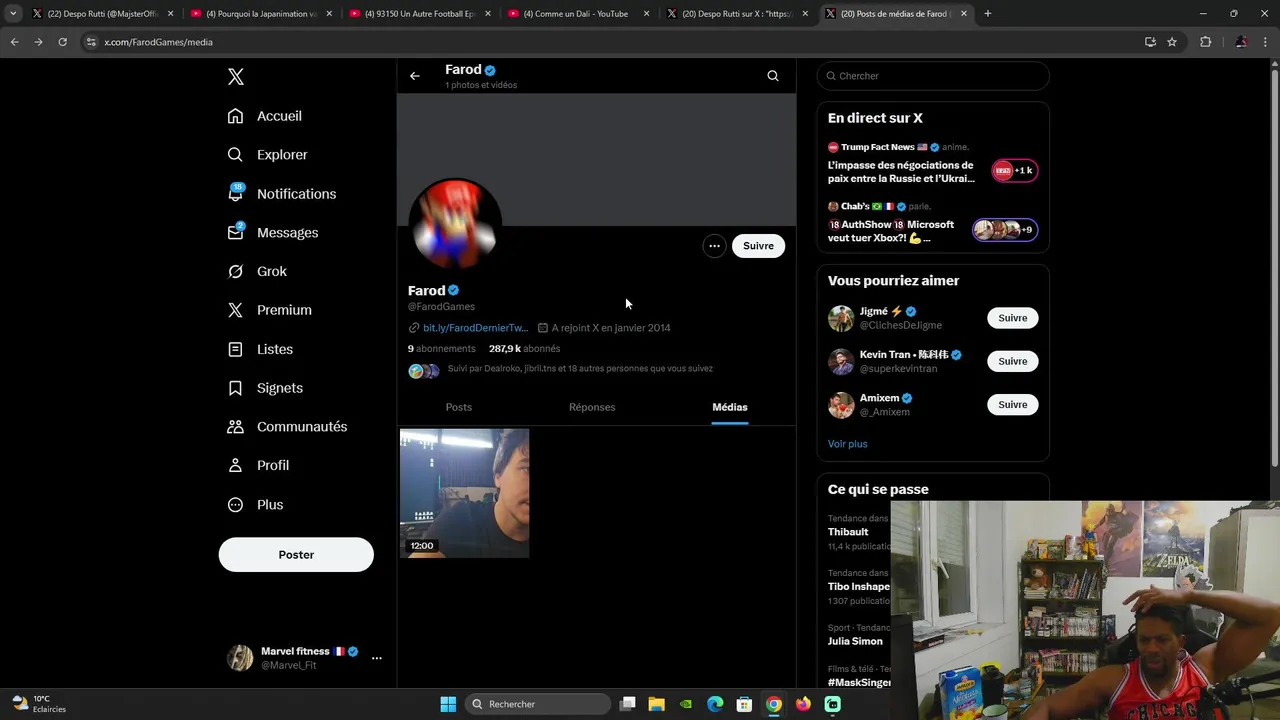The width and height of the screenshot is (1280, 720).
Task: Switch to 93150 Un Autre Football tab
Action: click(x=419, y=14)
